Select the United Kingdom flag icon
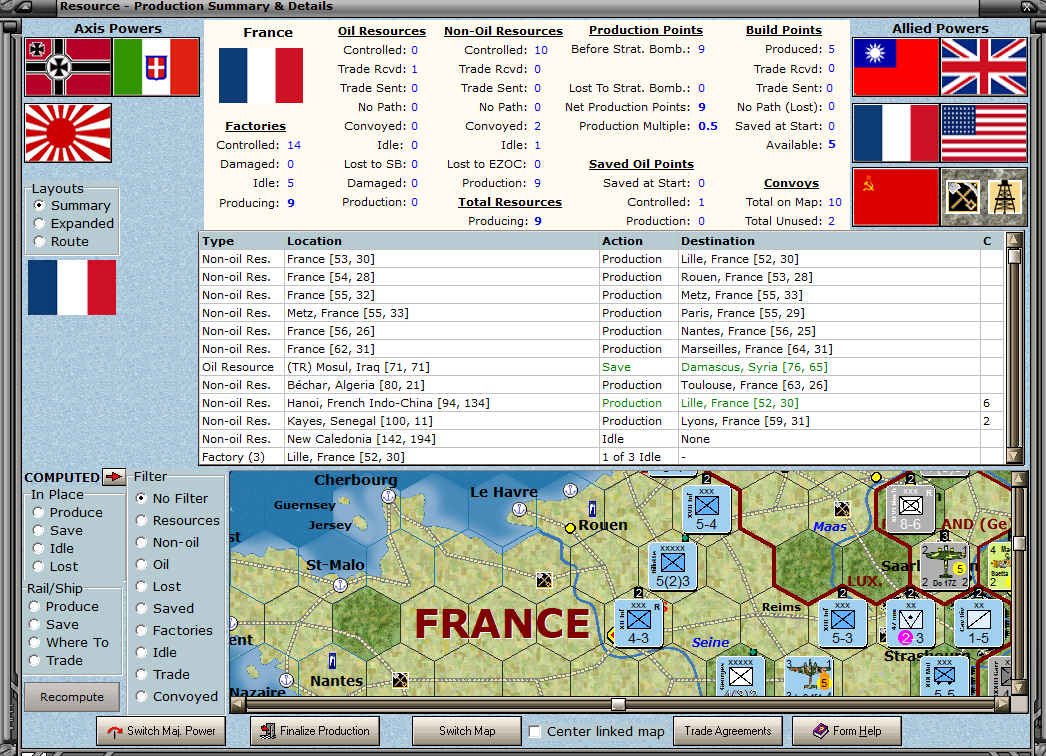1046x756 pixels. point(983,67)
